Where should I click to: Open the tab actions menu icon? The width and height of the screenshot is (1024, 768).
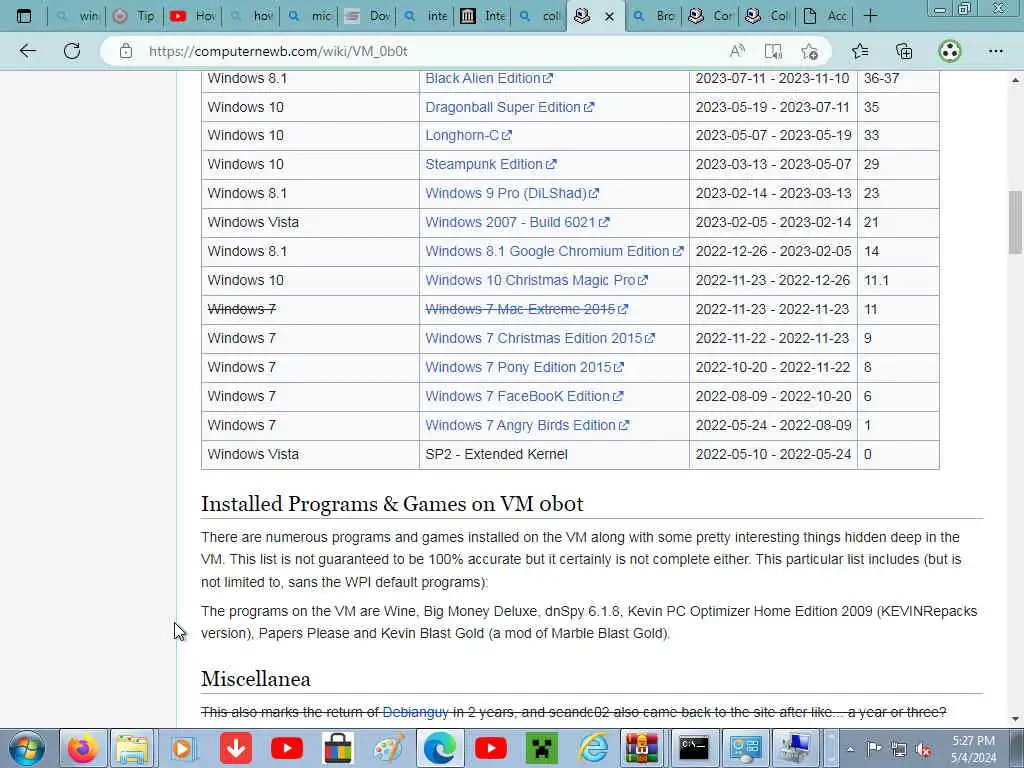pos(24,16)
